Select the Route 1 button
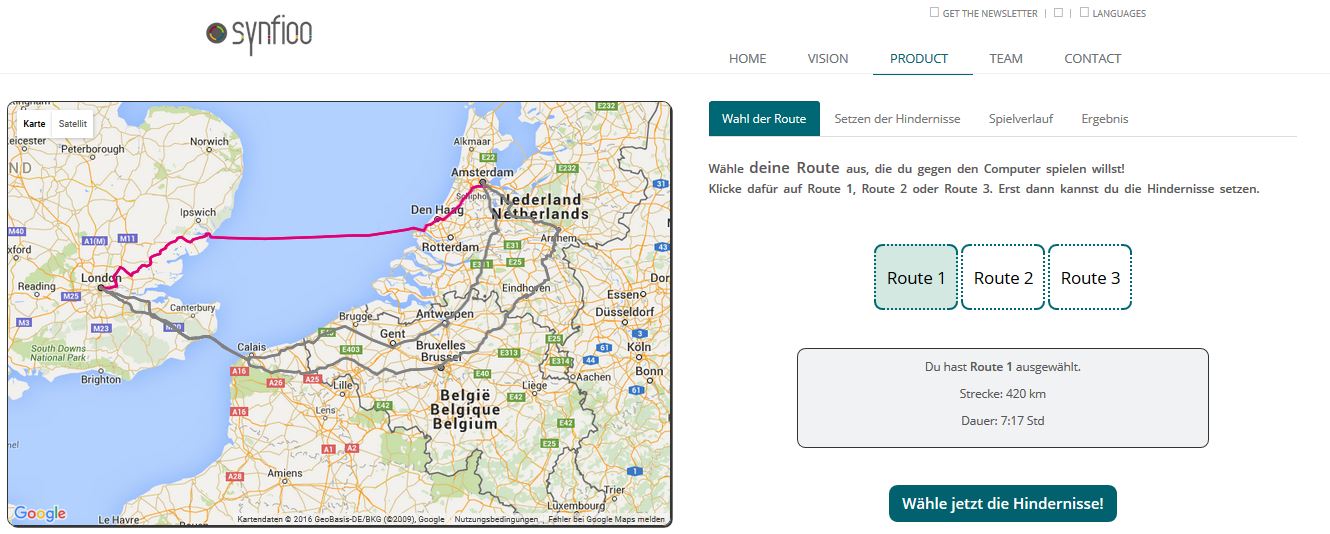 pyautogui.click(x=916, y=278)
